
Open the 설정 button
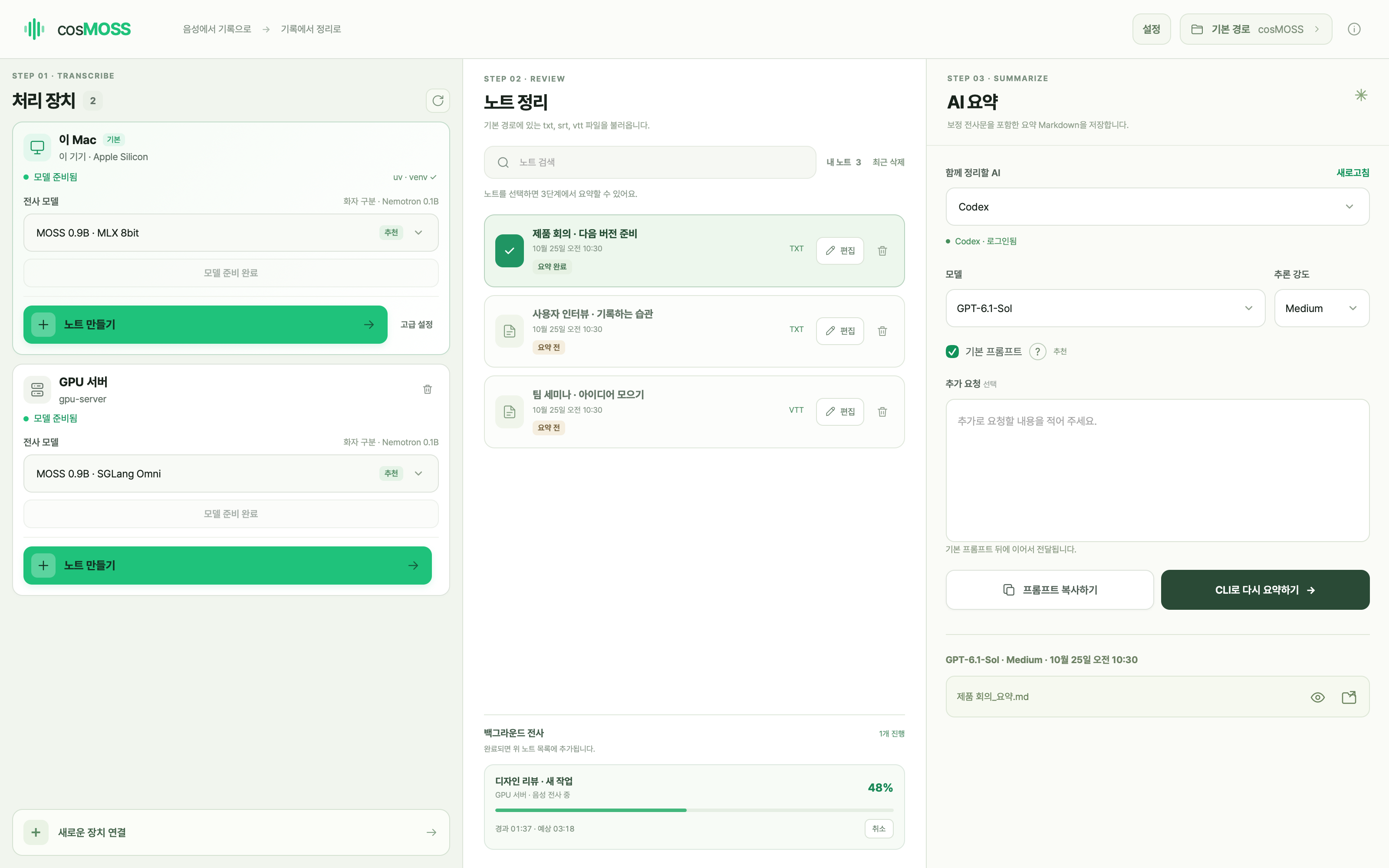click(x=1151, y=29)
